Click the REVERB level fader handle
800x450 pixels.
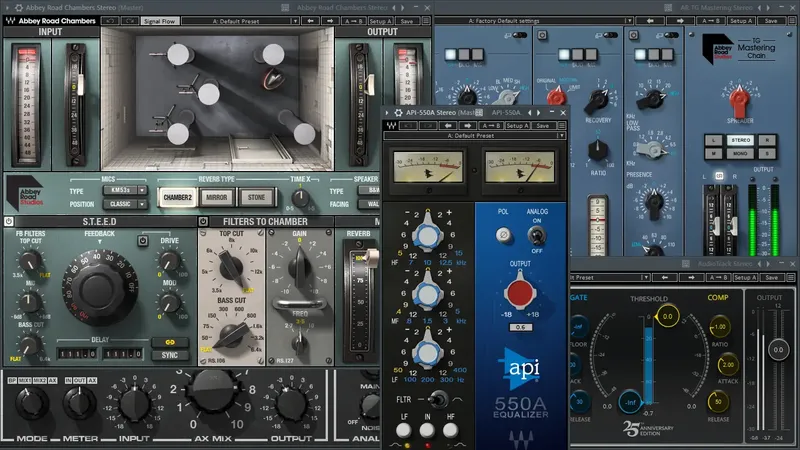point(371,258)
